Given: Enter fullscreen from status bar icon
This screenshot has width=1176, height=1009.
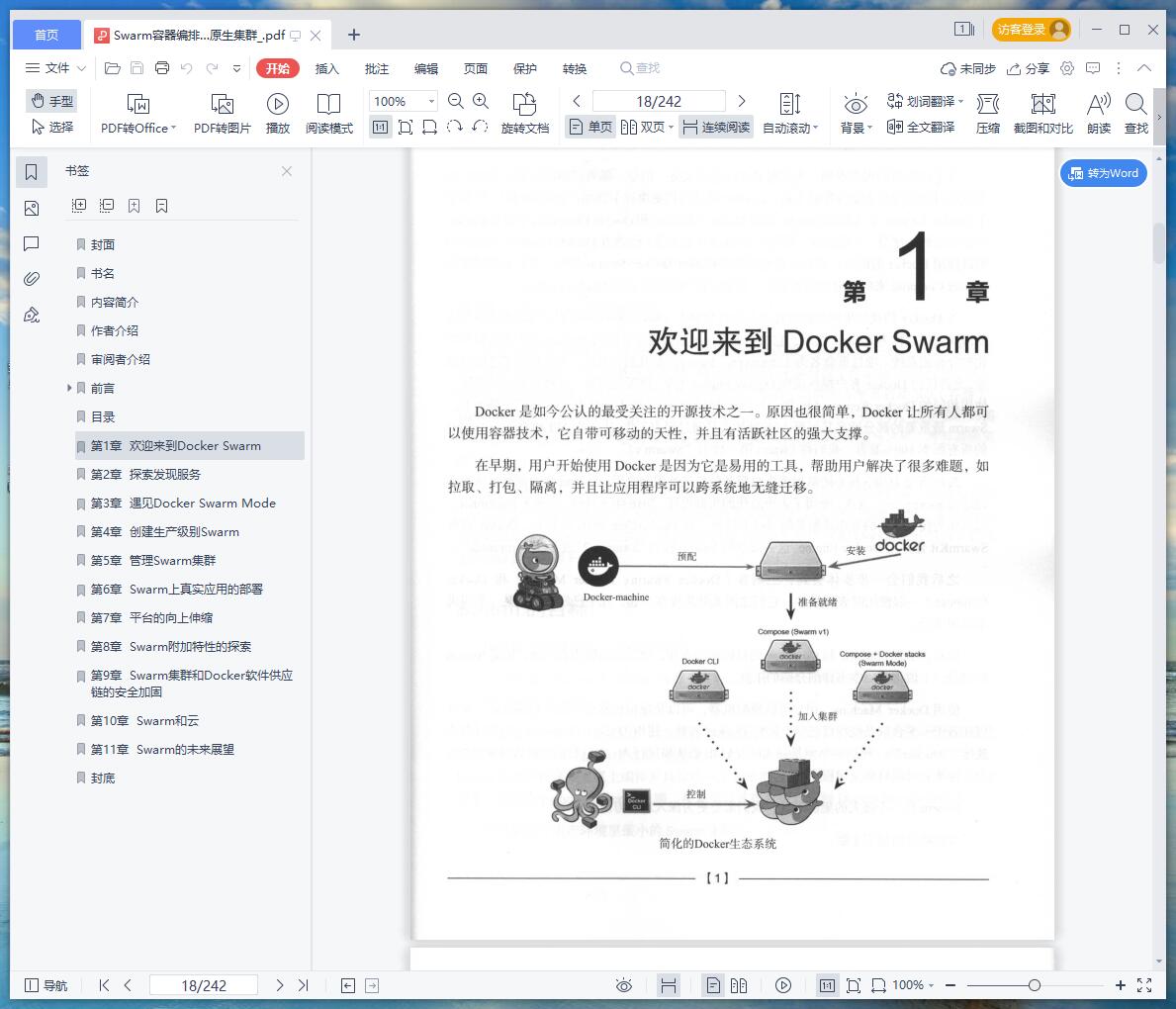Looking at the screenshot, I should click(x=1143, y=985).
